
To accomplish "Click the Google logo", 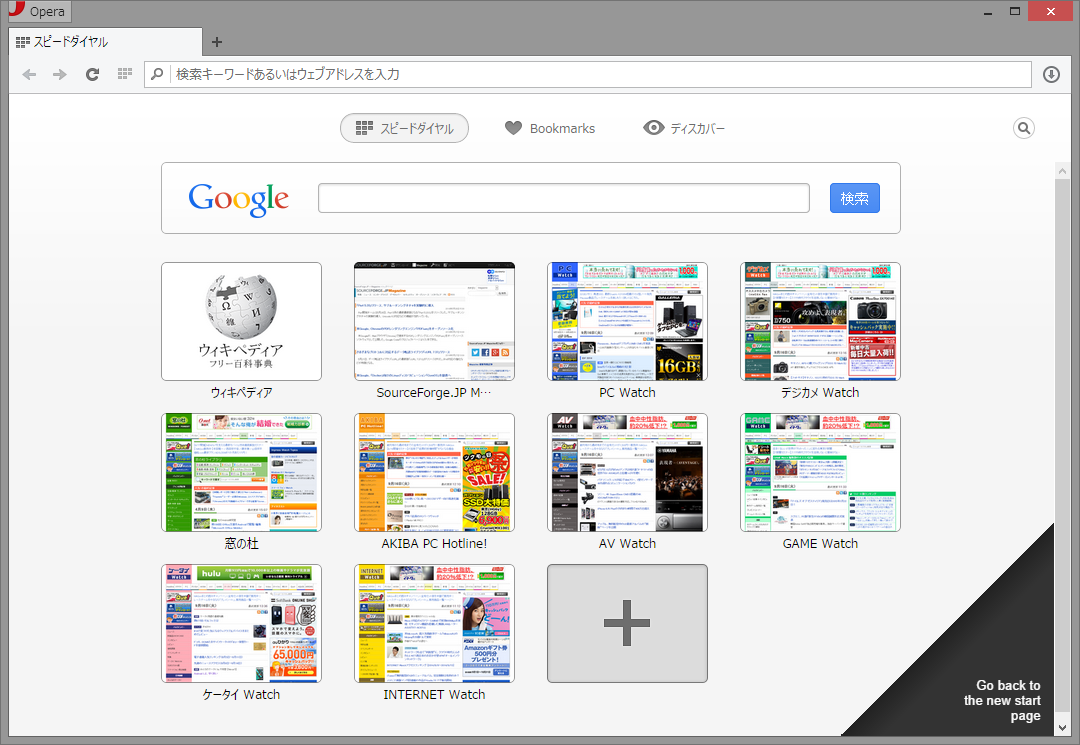I will click(238, 199).
